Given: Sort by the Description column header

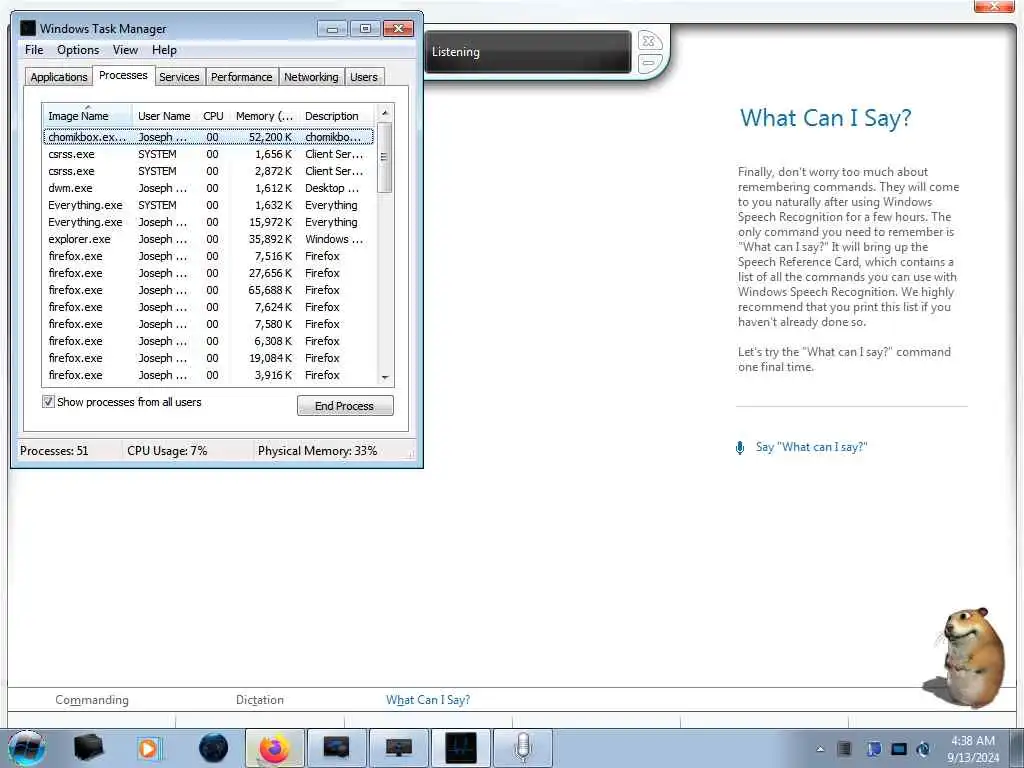Looking at the screenshot, I should (337, 116).
